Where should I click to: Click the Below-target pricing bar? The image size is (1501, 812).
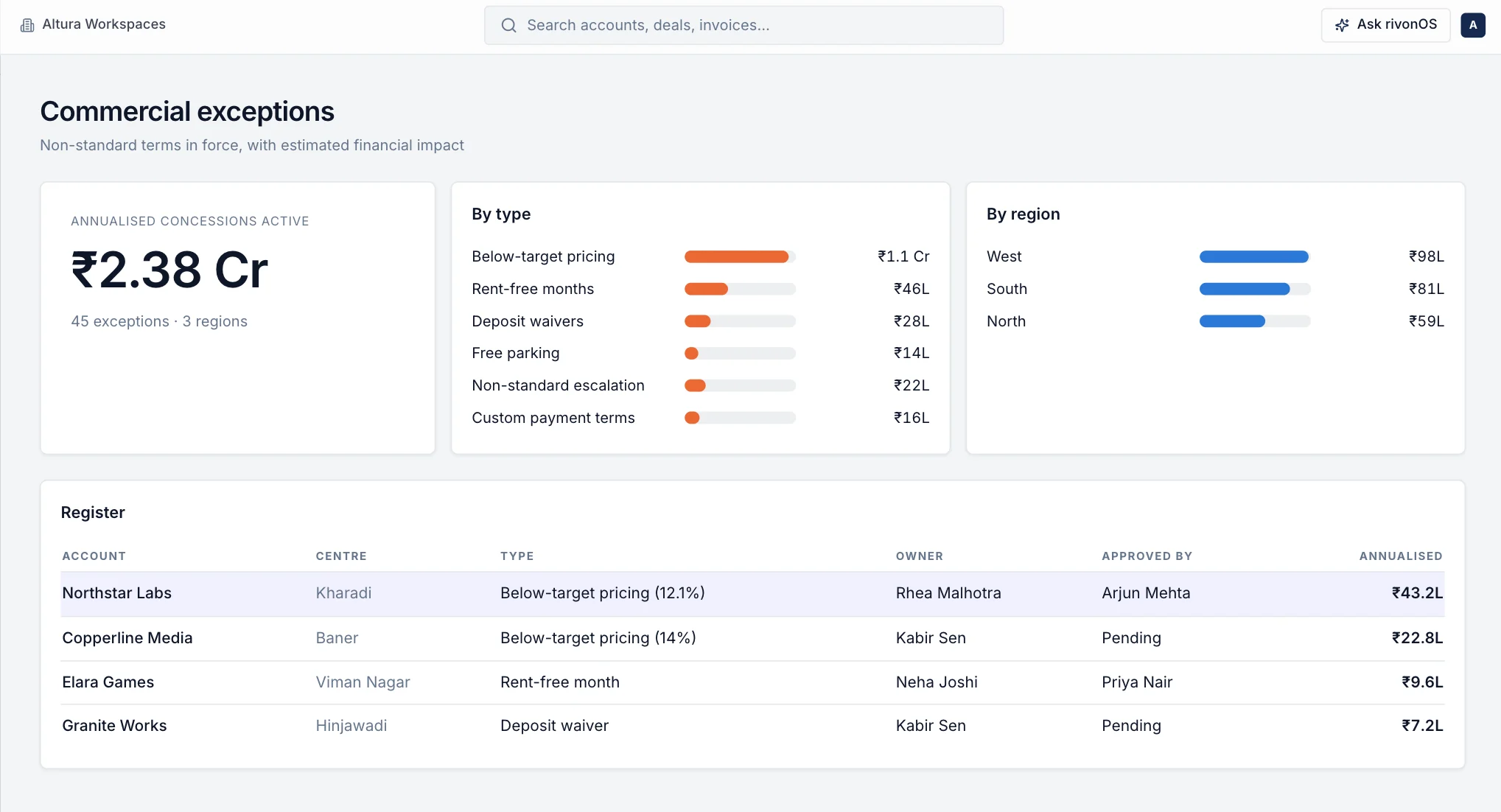(740, 256)
